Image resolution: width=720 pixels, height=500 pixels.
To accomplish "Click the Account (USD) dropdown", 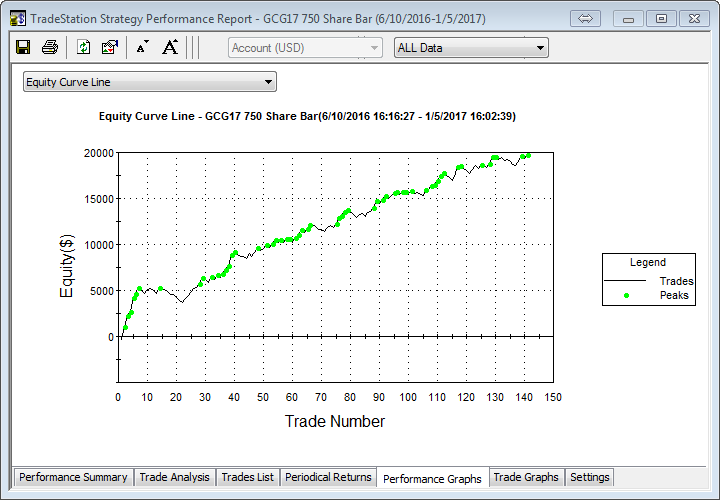I will point(306,47).
